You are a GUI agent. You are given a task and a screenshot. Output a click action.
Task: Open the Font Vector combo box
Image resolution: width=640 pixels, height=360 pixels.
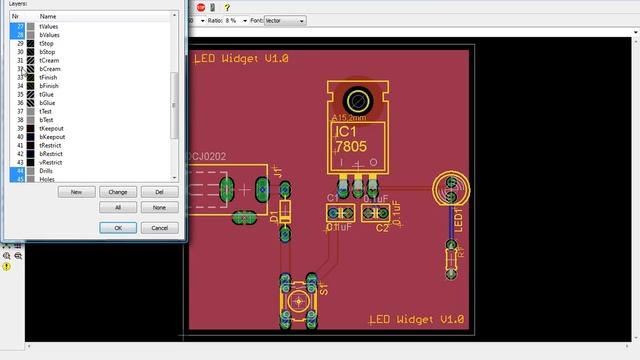[x=284, y=21]
